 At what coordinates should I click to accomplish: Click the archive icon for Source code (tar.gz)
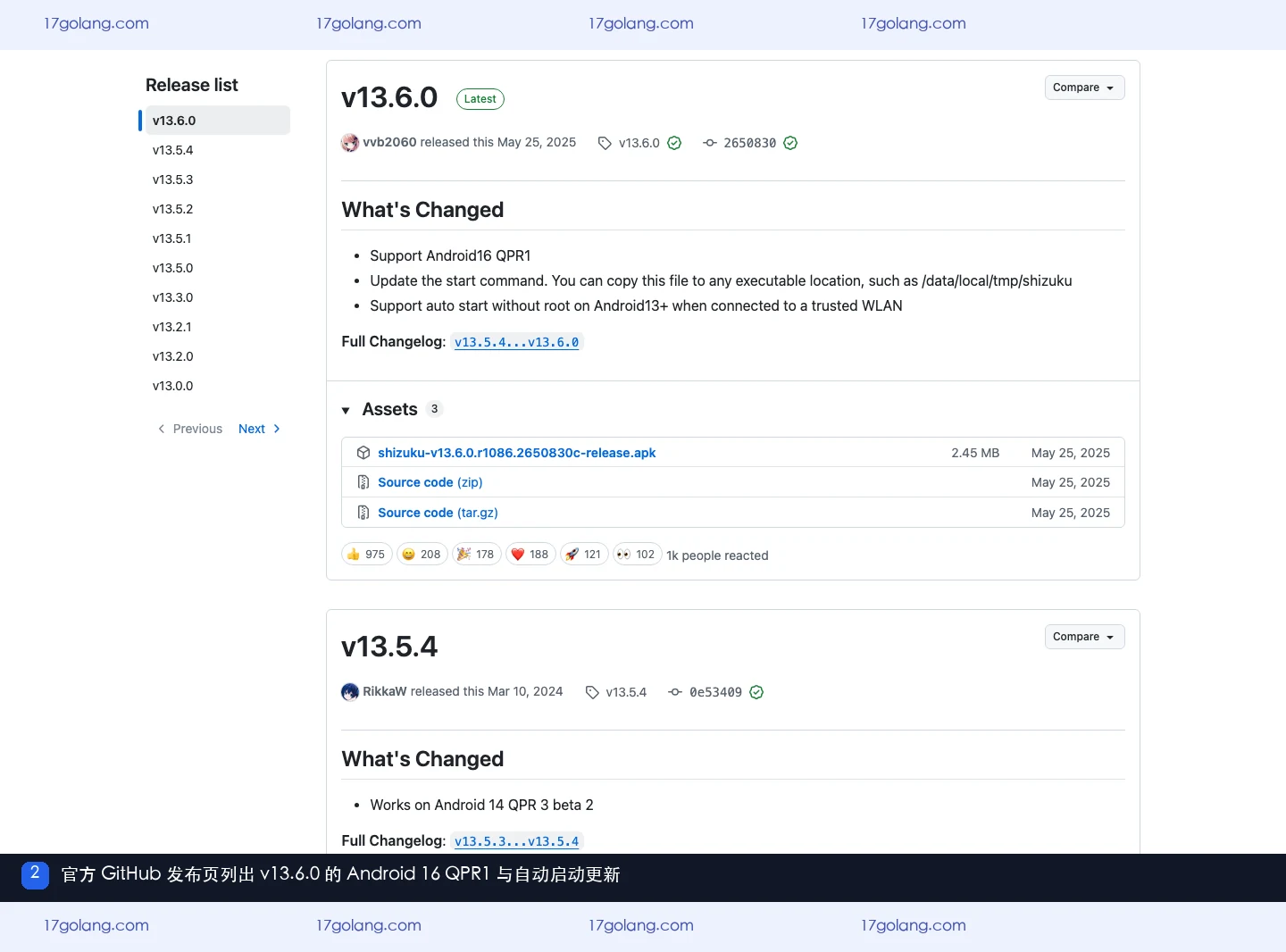(363, 513)
